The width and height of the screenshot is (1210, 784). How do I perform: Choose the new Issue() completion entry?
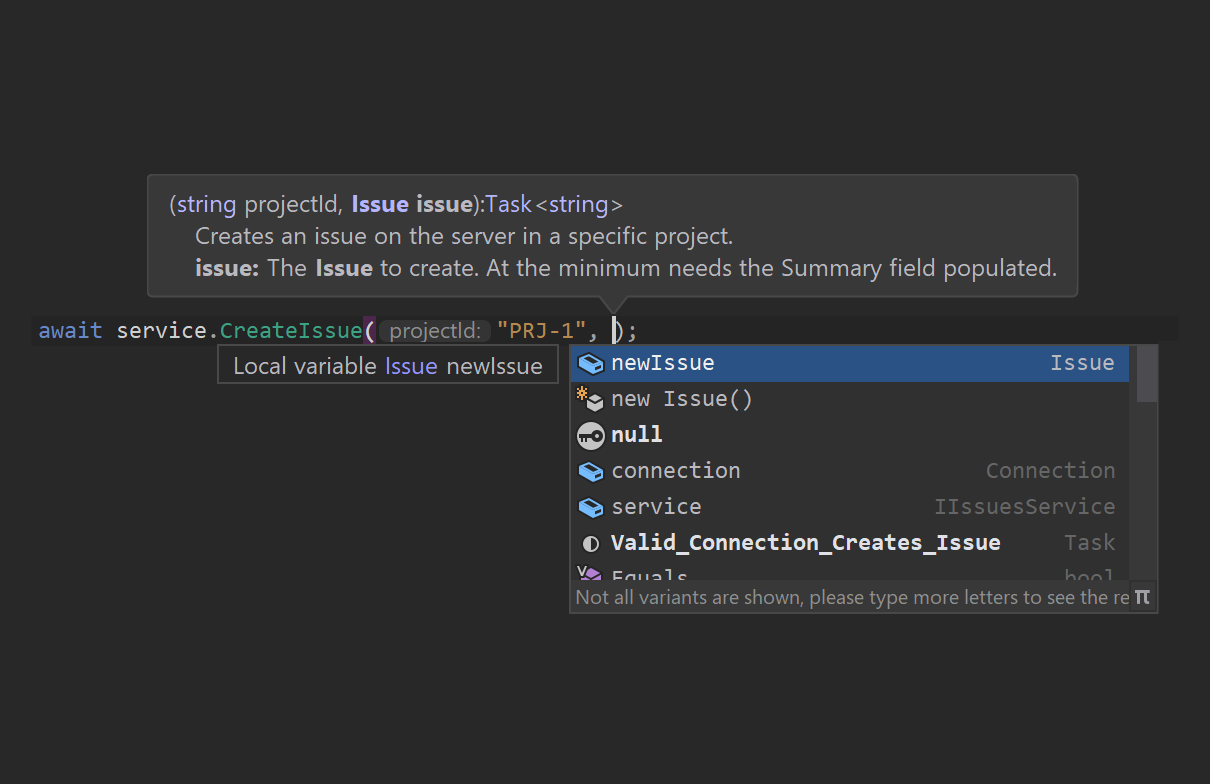[681, 399]
